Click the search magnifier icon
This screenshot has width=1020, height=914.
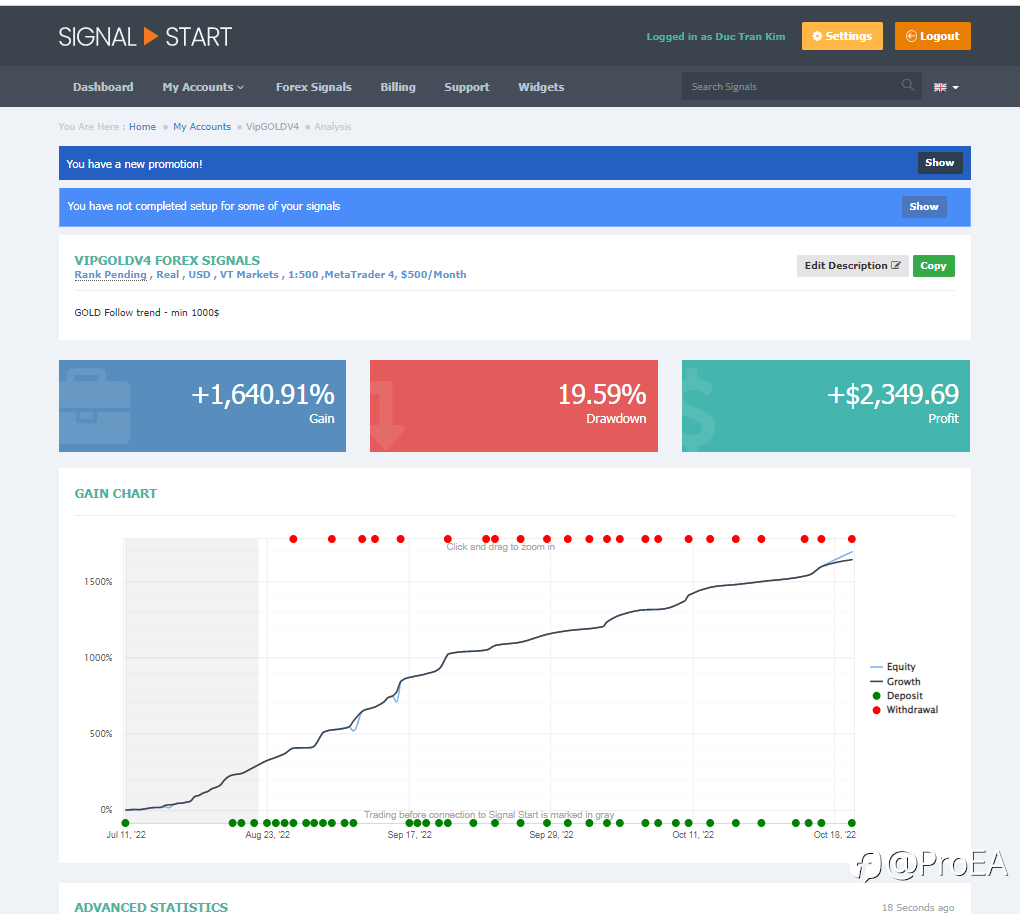[x=907, y=85]
